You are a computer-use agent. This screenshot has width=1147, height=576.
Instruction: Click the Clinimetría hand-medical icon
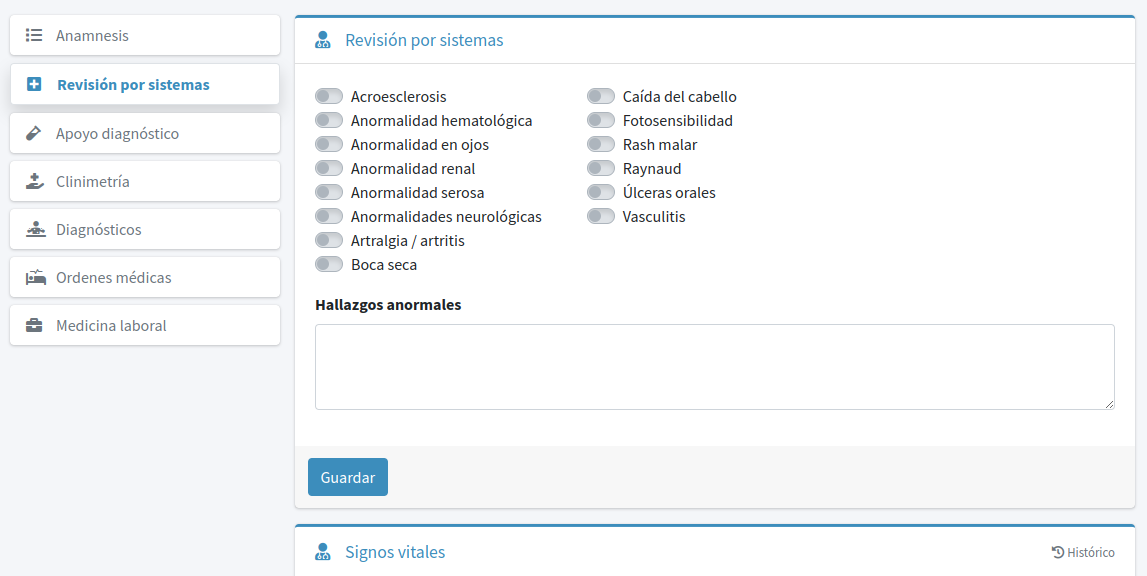tap(34, 181)
